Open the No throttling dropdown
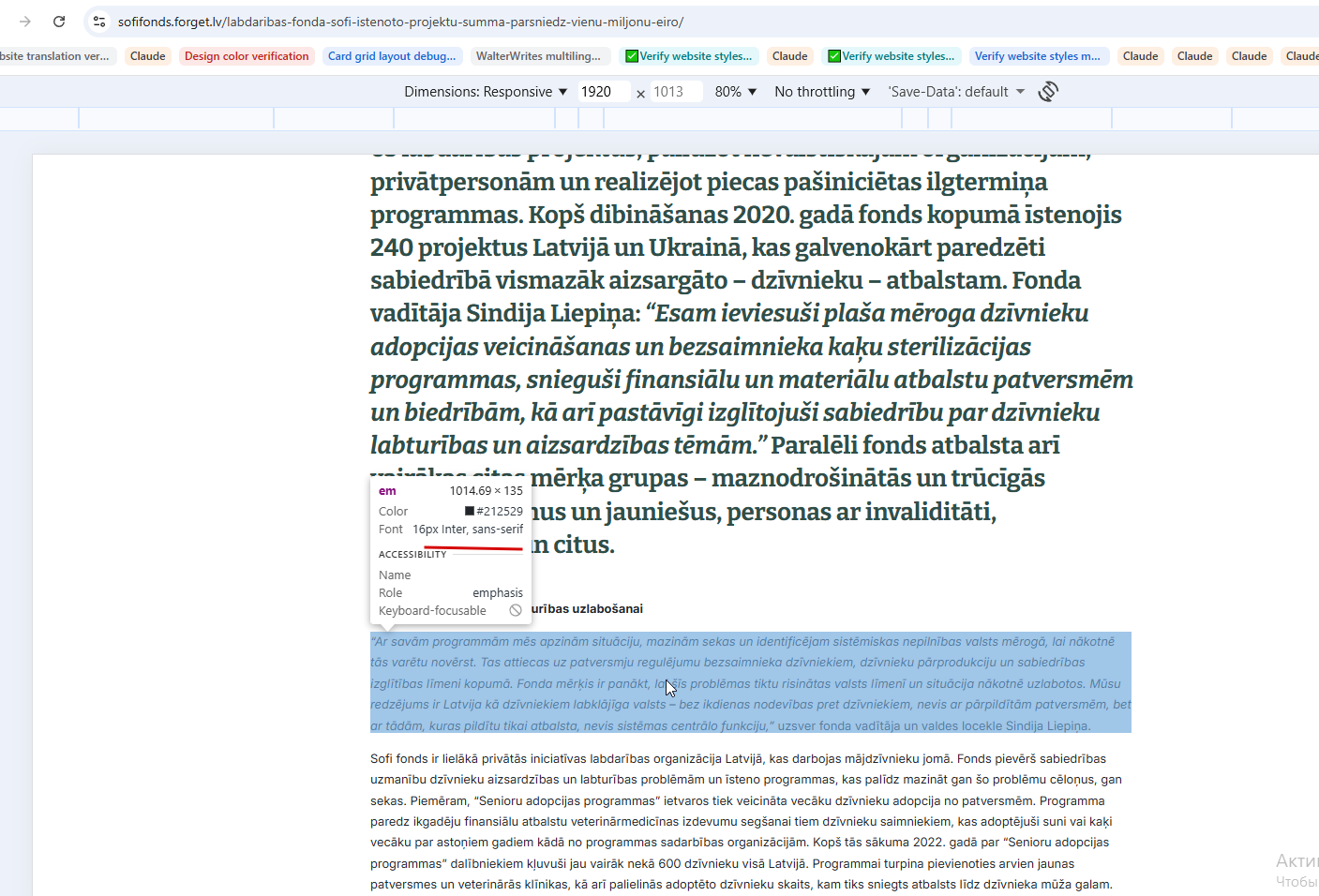1319x896 pixels. point(822,91)
